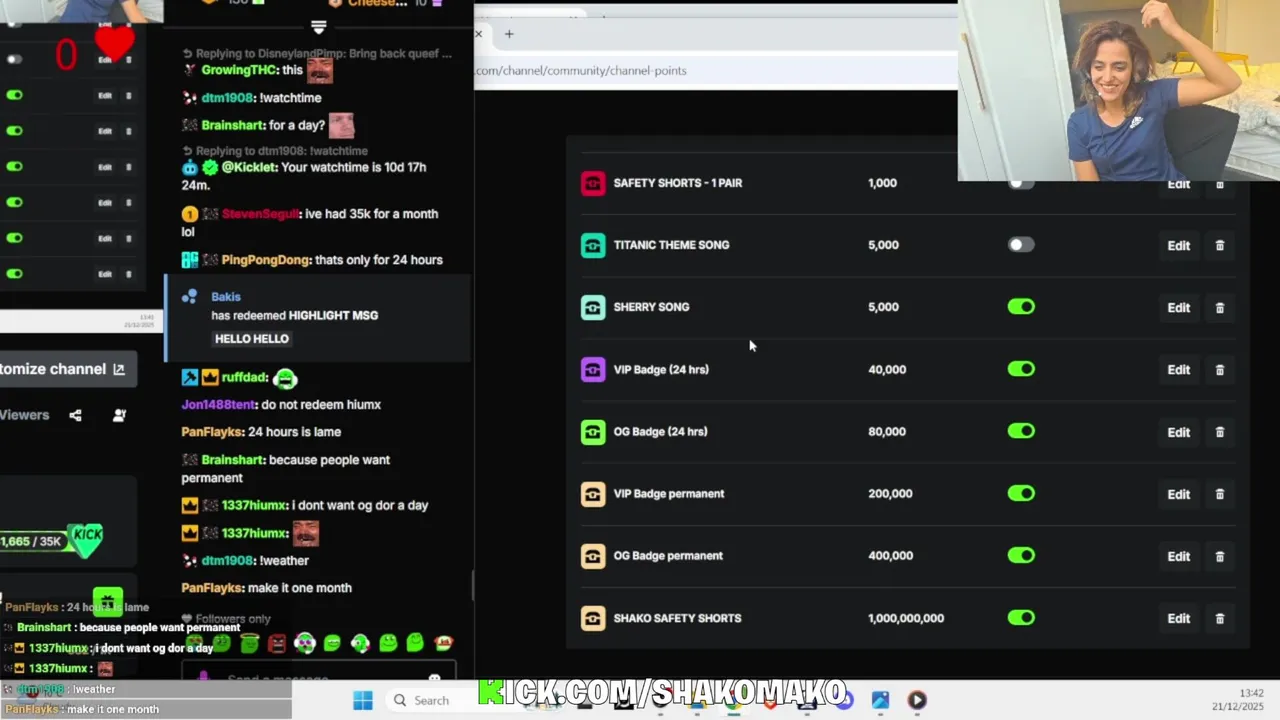The width and height of the screenshot is (1280, 720).
Task: Disable the OG Badge permanent toggle
Action: click(x=1021, y=555)
